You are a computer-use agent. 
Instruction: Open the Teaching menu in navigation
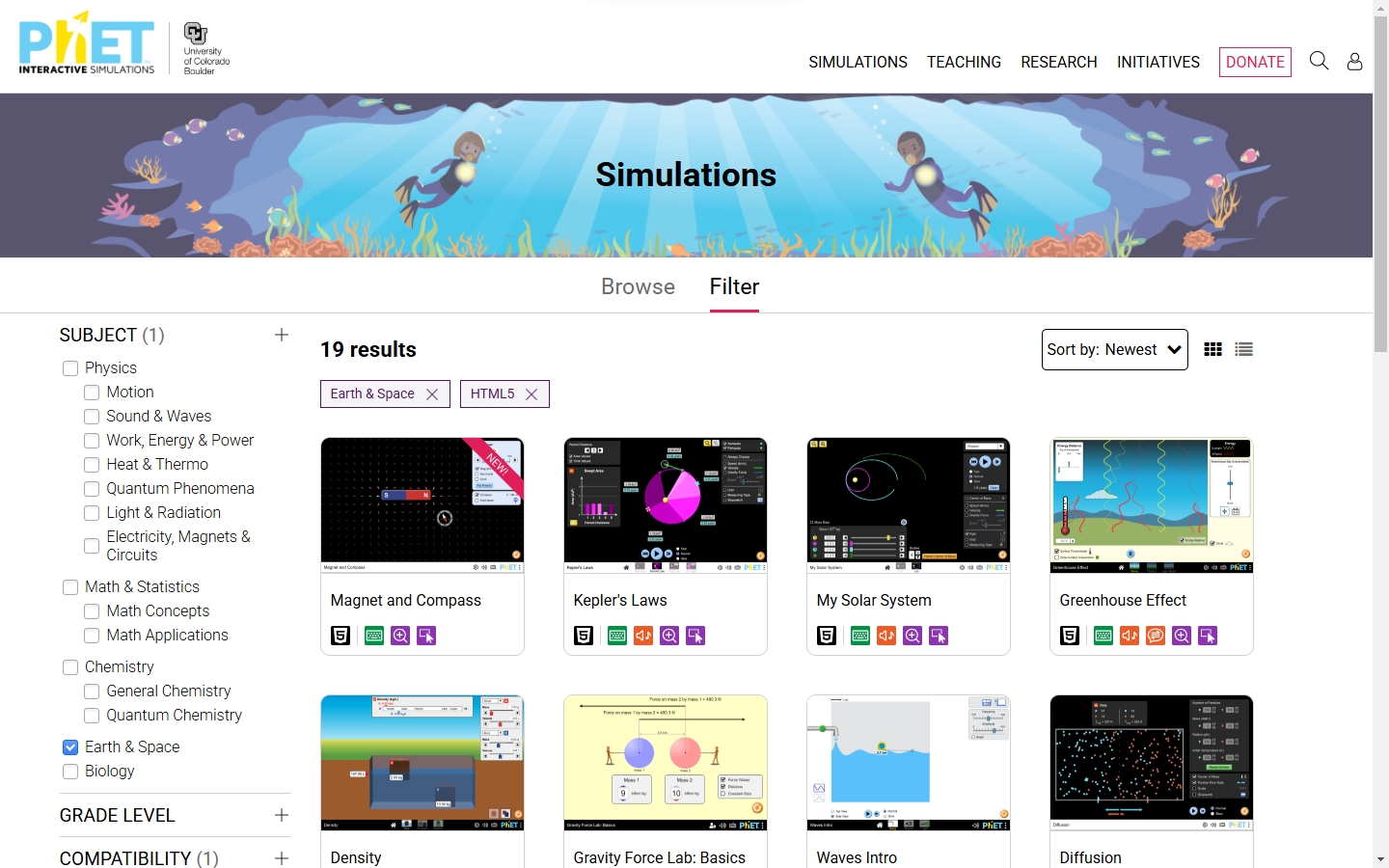(964, 62)
